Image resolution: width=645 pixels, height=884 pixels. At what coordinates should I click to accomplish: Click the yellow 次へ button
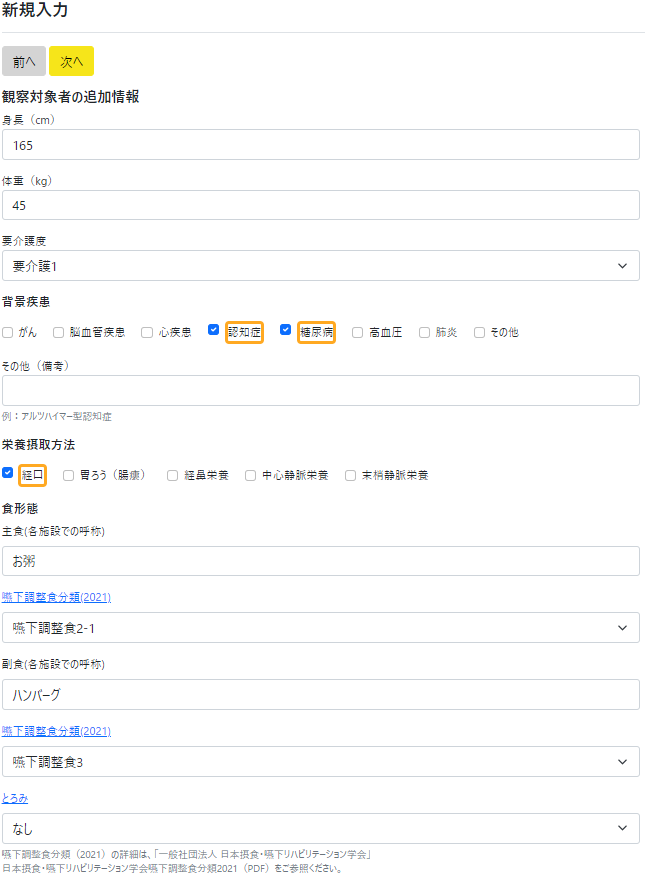pos(71,61)
